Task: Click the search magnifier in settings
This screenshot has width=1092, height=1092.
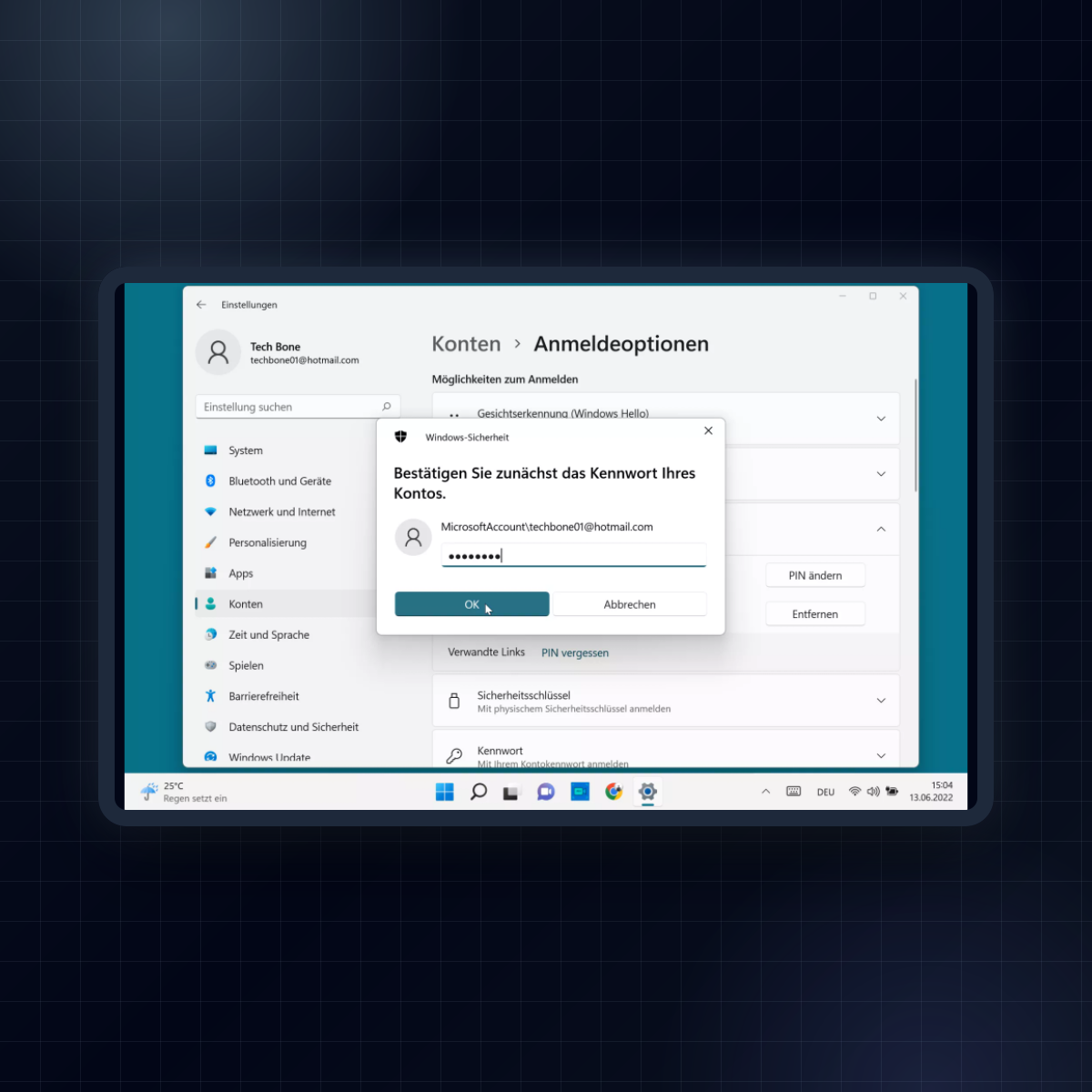Action: click(x=387, y=407)
